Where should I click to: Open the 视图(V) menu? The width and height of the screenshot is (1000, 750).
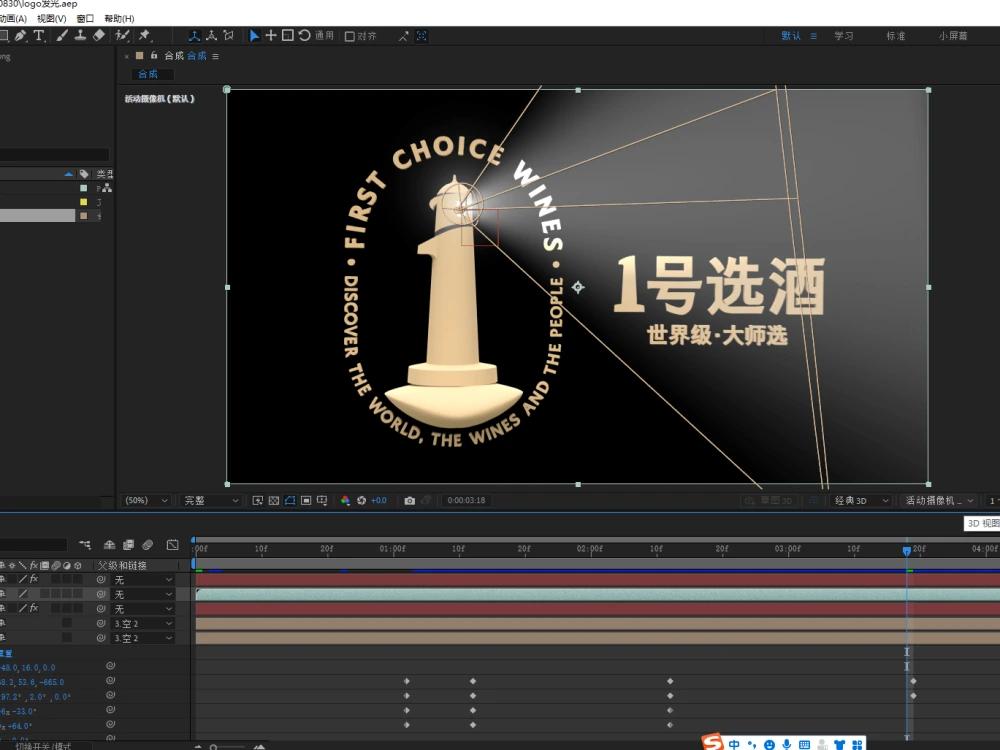tap(51, 18)
